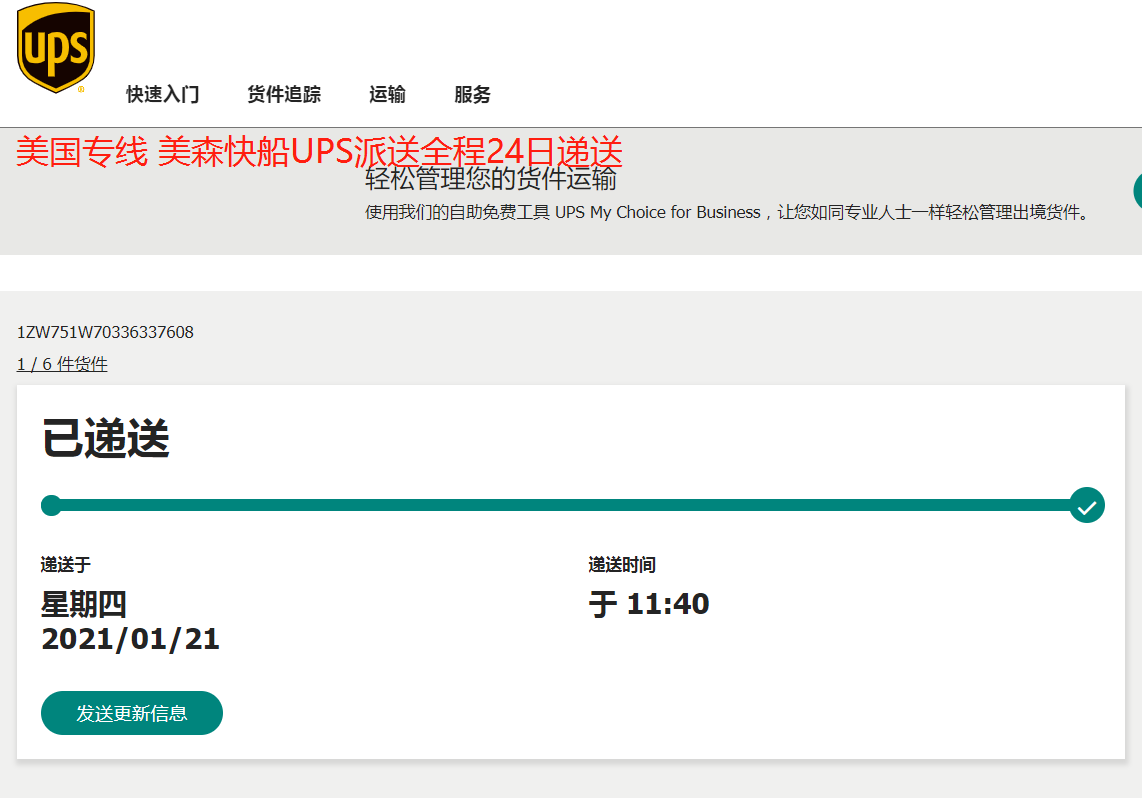Open the 快速入门 menu
Image resolution: width=1142 pixels, height=798 pixels.
tap(163, 95)
